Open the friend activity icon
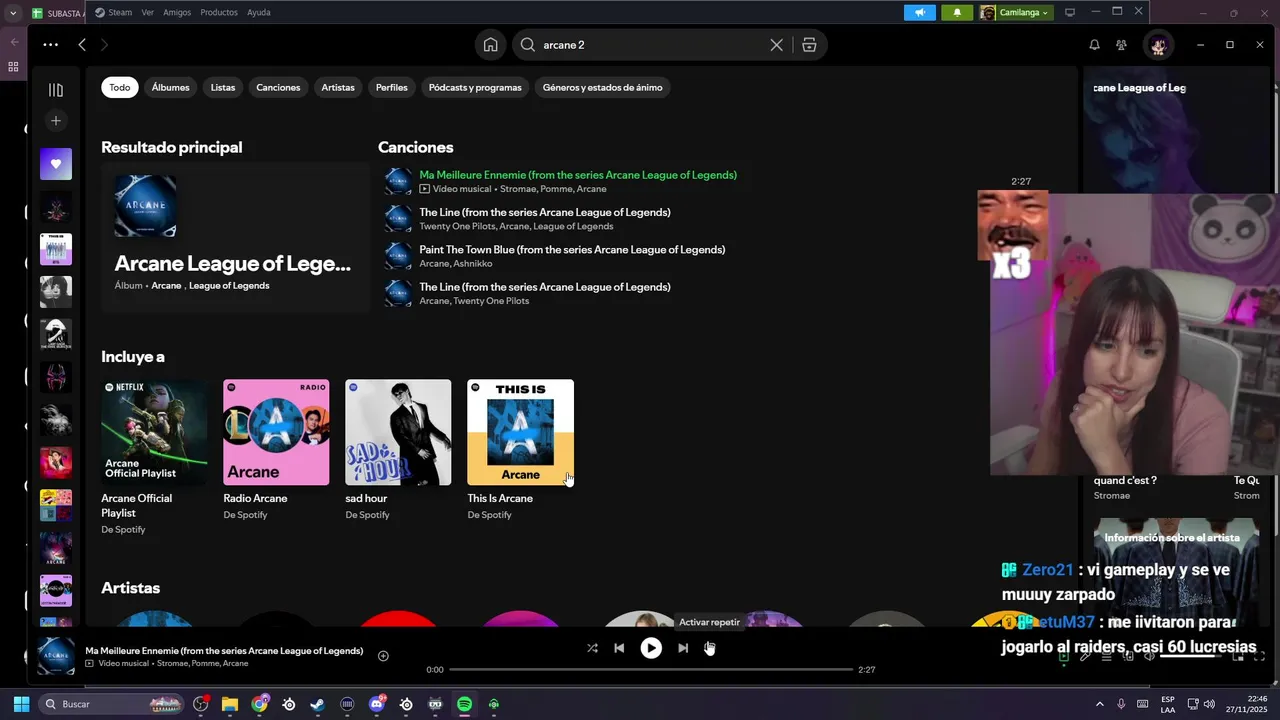This screenshot has width=1280, height=720. 1121,45
